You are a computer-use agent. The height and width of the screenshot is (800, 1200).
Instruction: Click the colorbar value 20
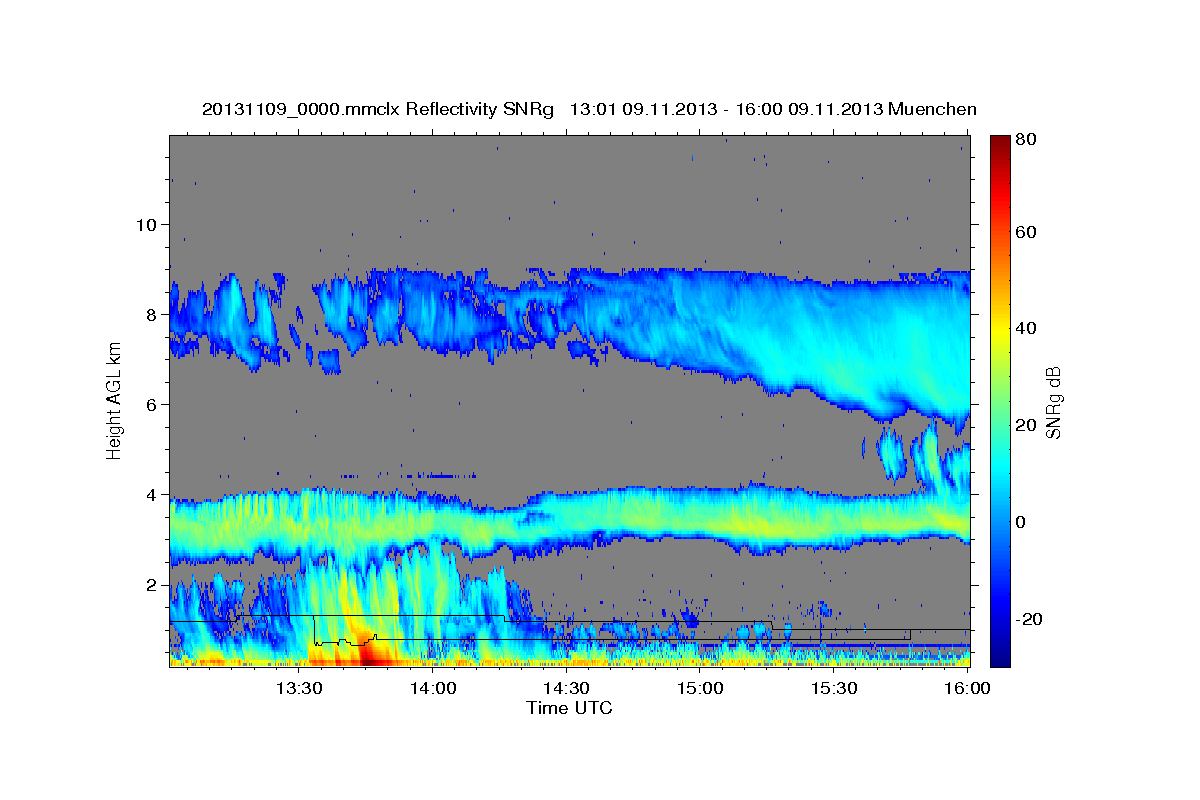coord(1026,425)
